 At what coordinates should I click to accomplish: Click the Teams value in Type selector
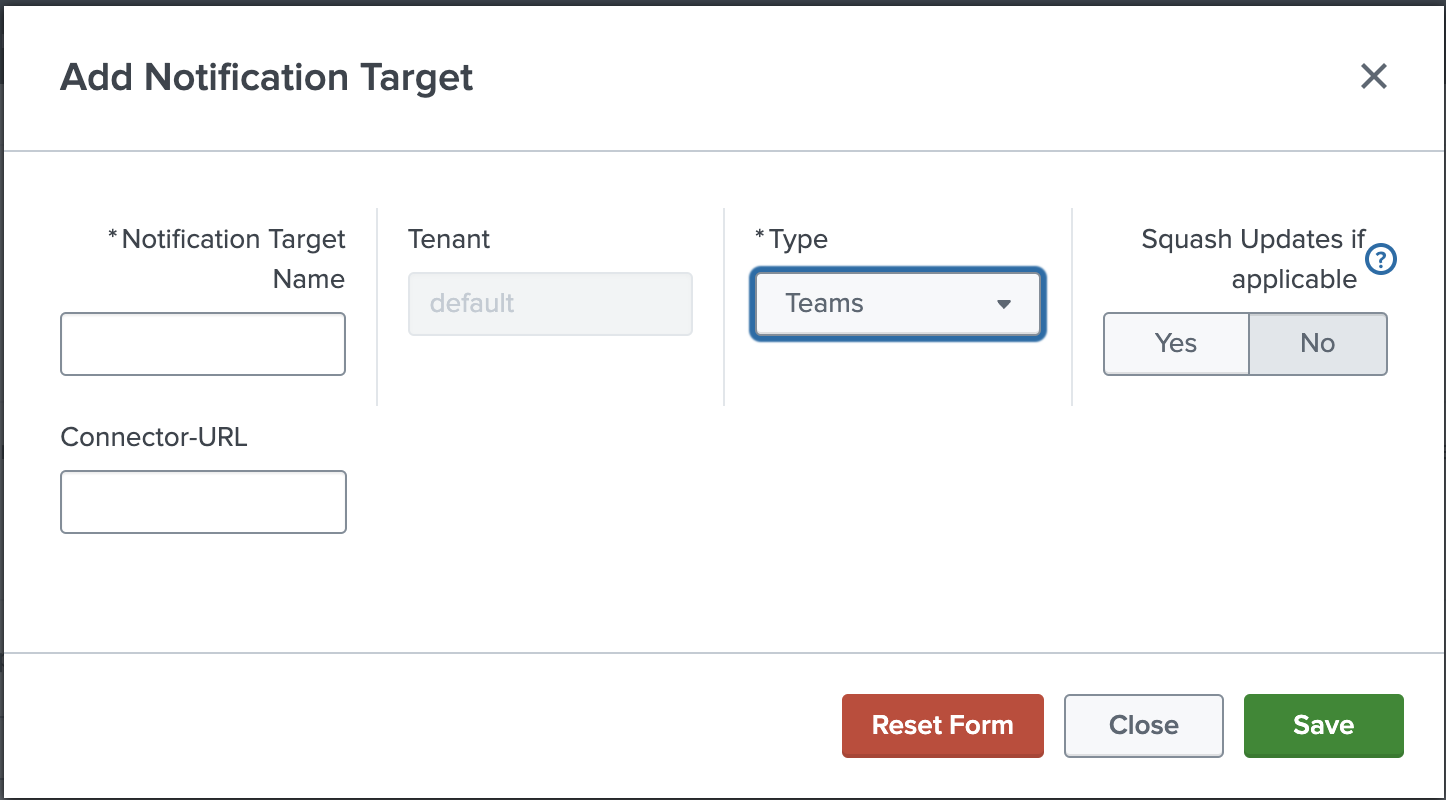[825, 304]
